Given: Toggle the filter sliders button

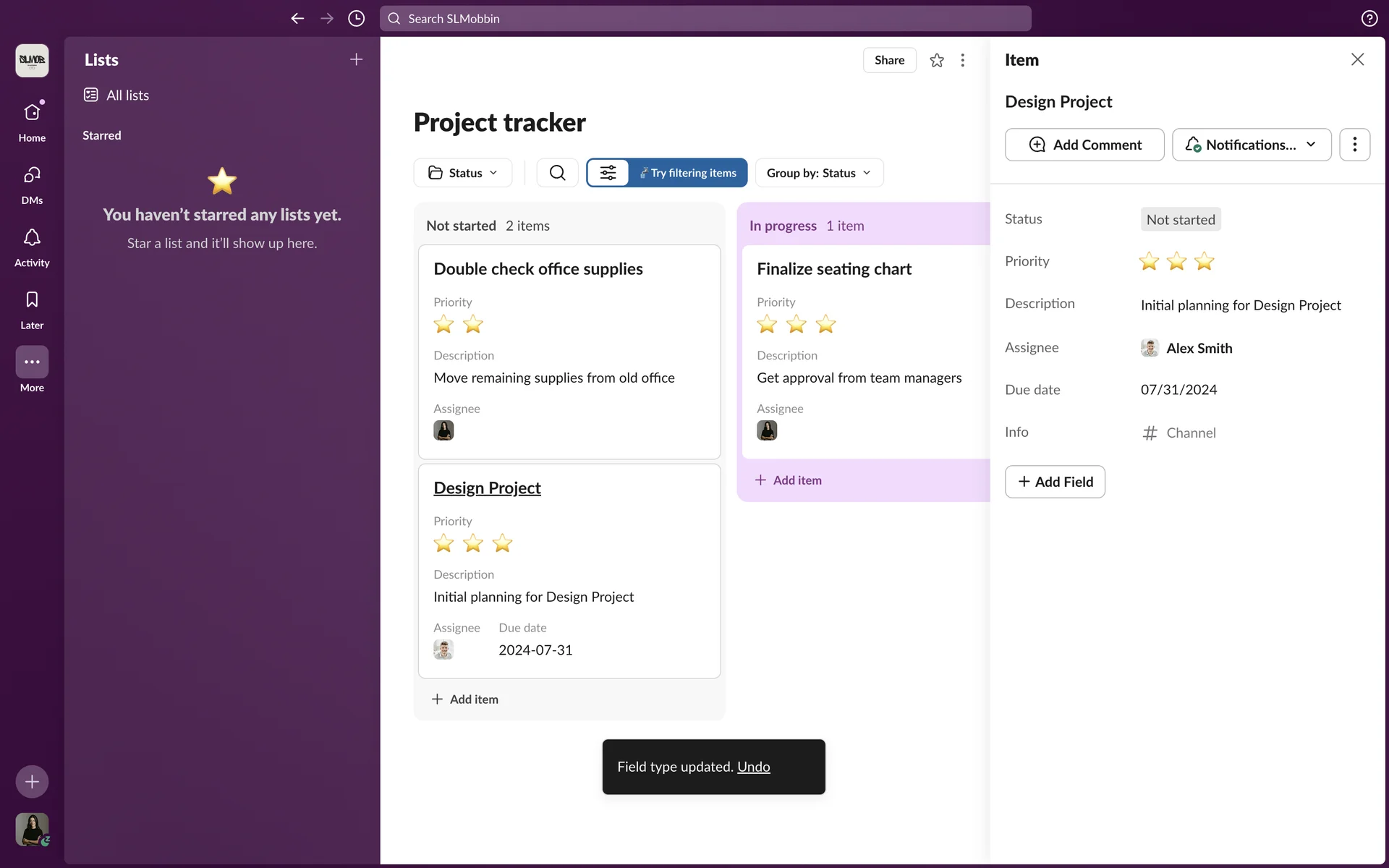Looking at the screenshot, I should tap(608, 173).
